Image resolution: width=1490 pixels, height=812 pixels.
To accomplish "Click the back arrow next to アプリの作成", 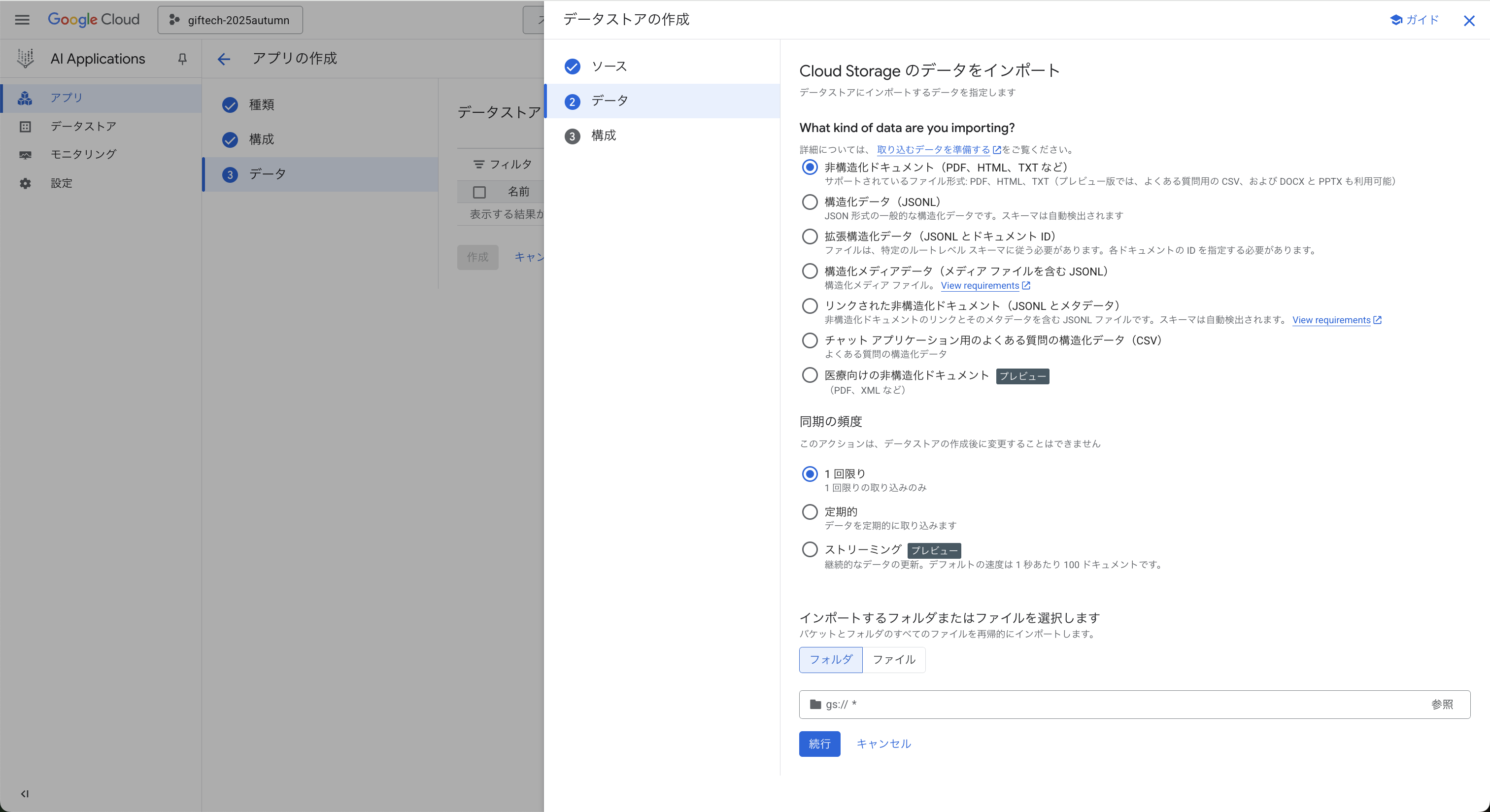I will [x=224, y=59].
